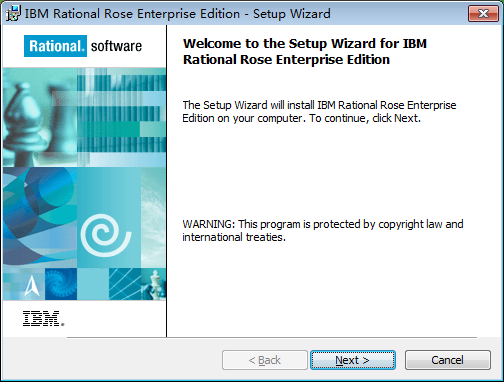Click the installer icon in the title bar
504x382 pixels.
[x=13, y=14]
